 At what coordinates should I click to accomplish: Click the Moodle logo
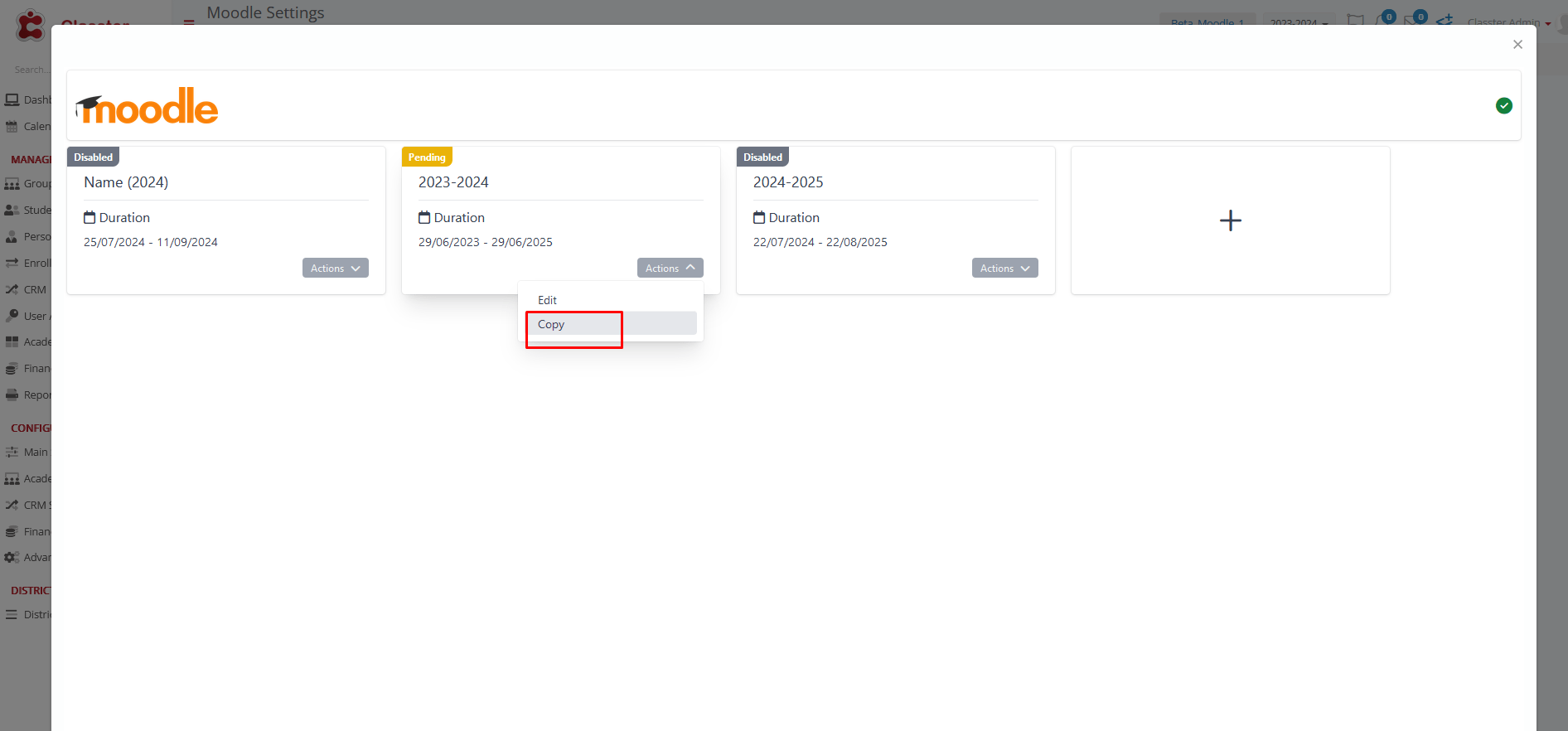pyautogui.click(x=147, y=107)
